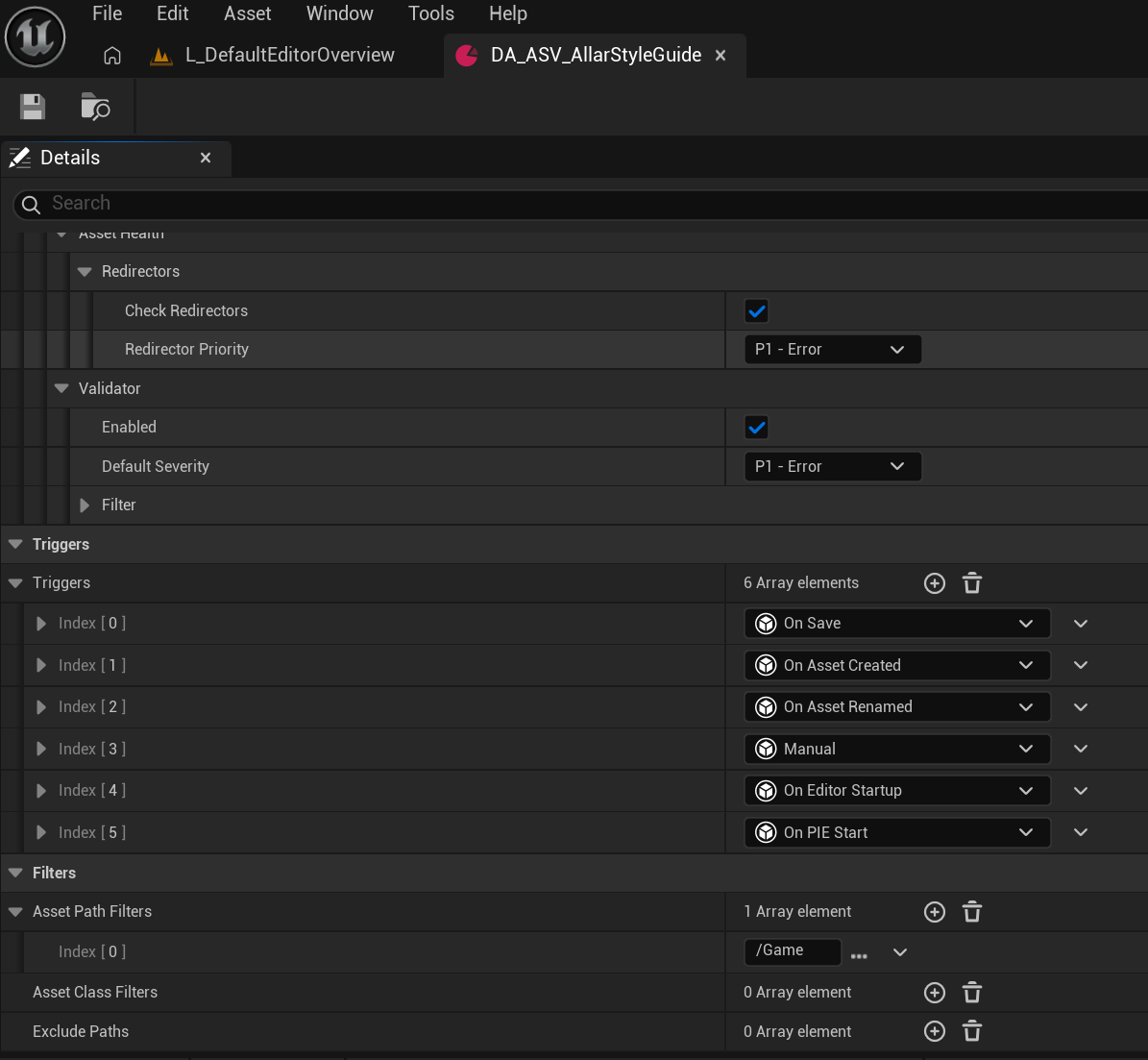The height and width of the screenshot is (1060, 1148).
Task: Collapse the Validator section
Action: [x=61, y=388]
